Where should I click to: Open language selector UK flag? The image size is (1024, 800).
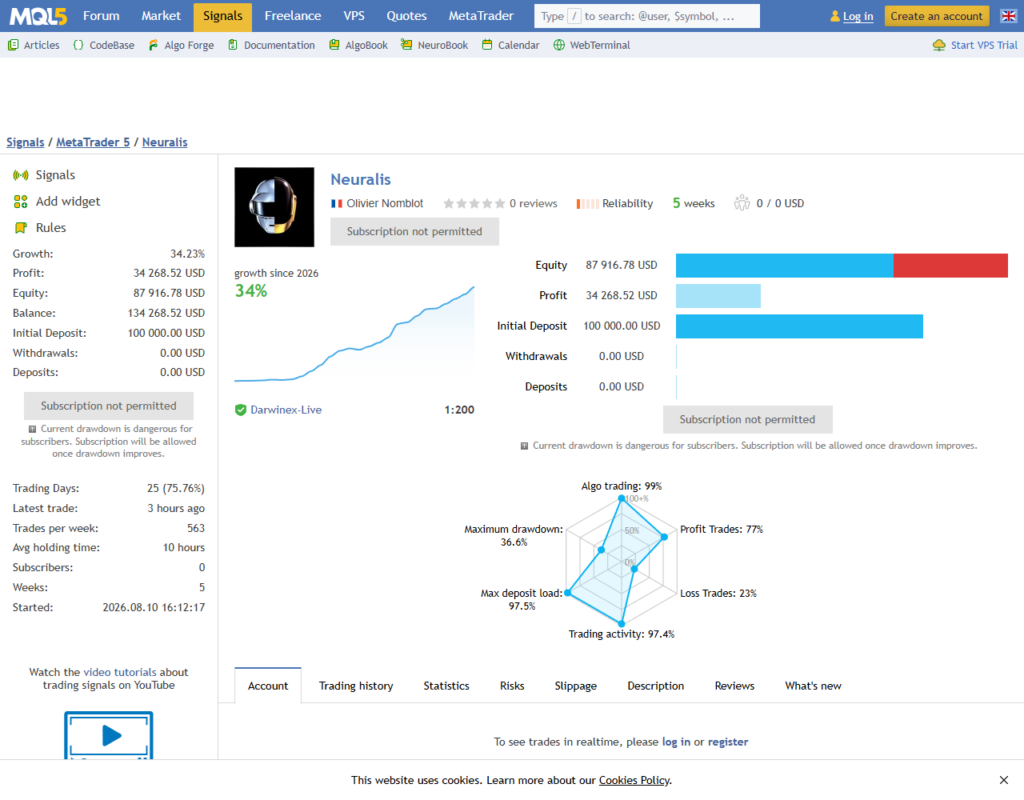1008,16
